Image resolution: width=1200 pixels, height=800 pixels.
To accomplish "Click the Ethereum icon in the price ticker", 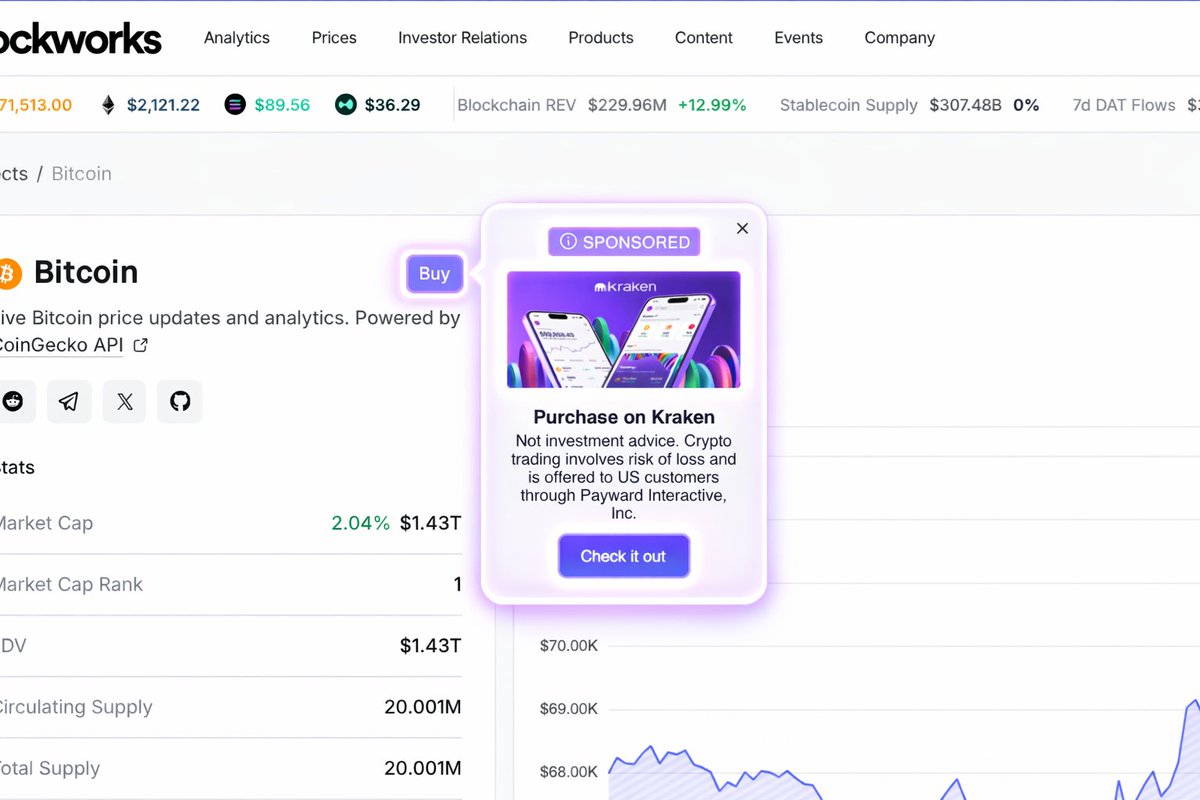I will 107,104.
